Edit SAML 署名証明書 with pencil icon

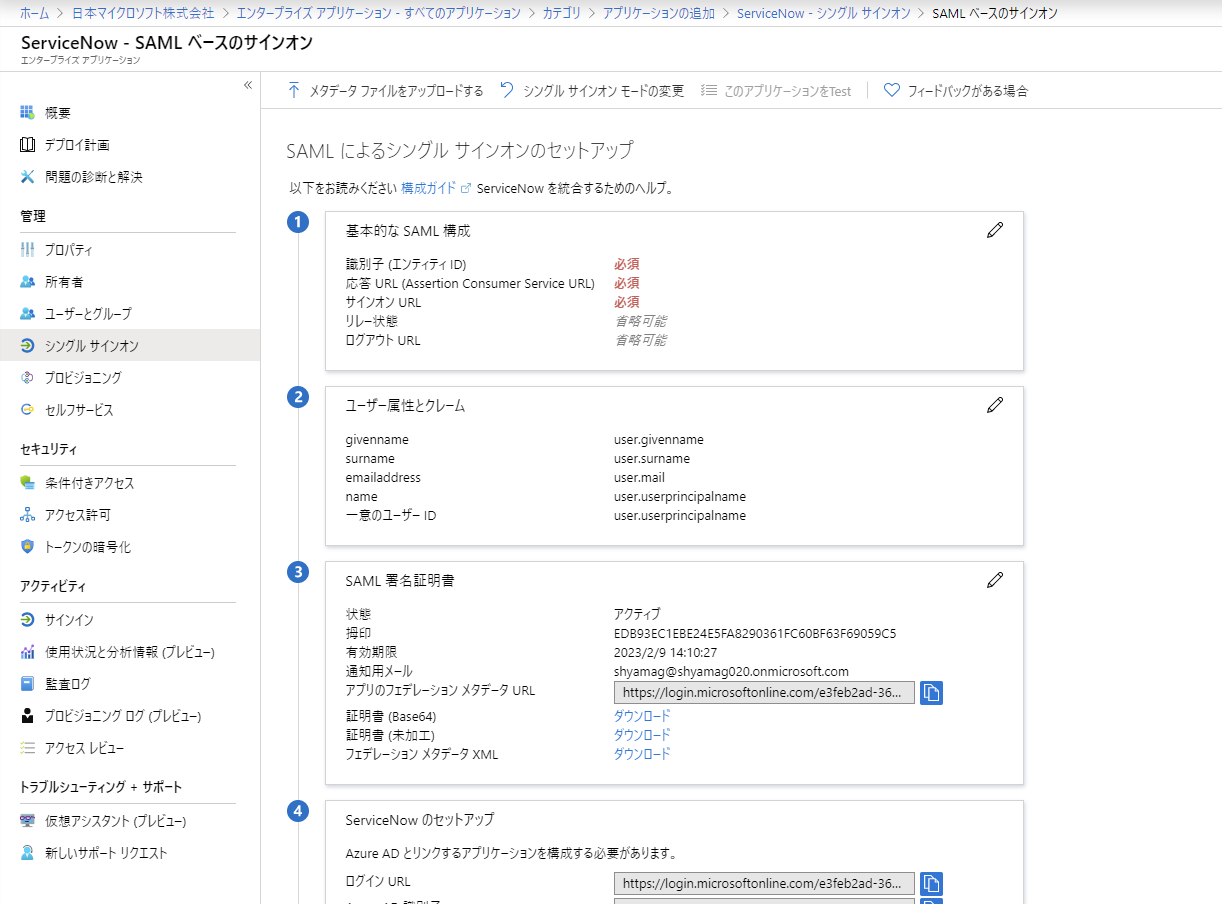point(994,580)
